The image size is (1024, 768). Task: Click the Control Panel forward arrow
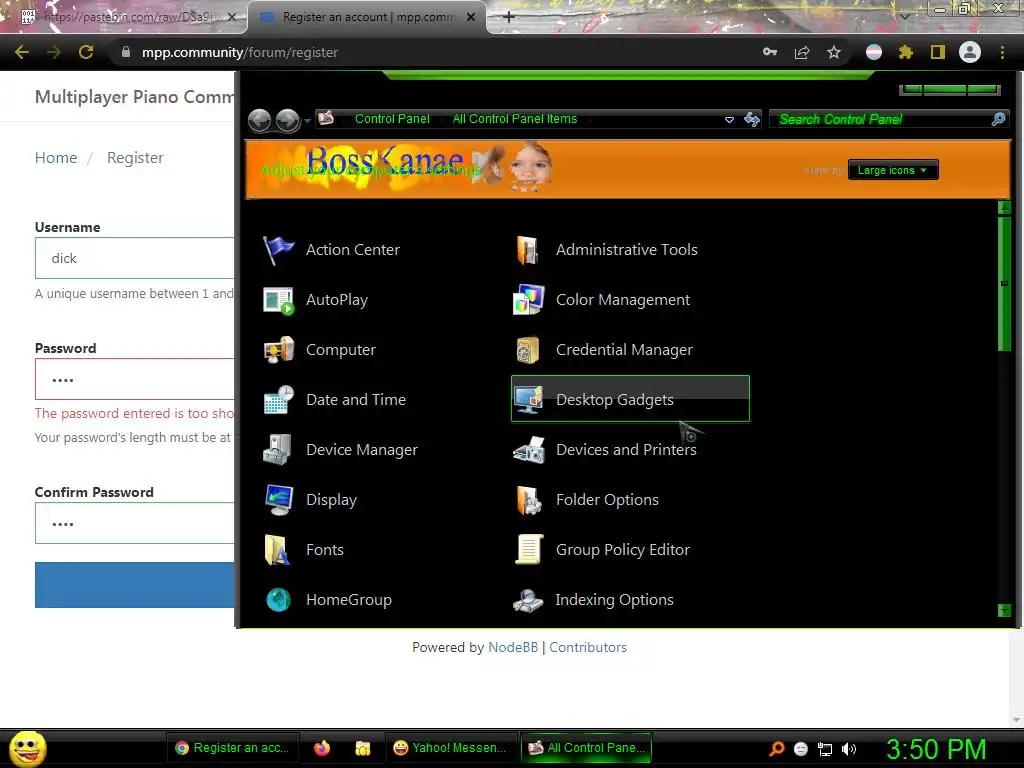[287, 120]
